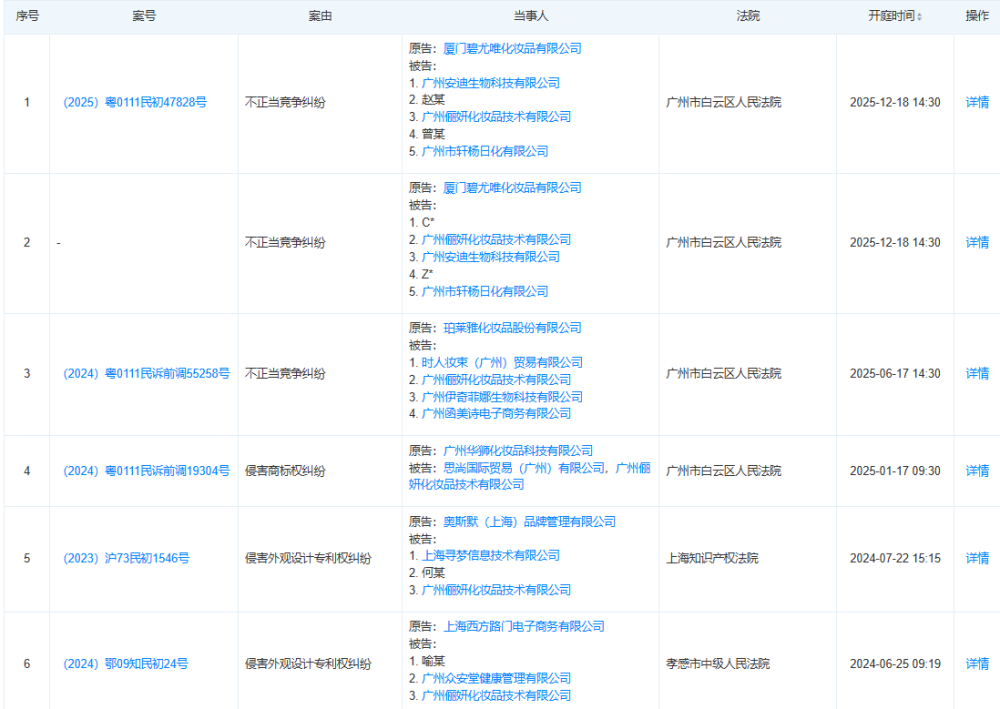Click 详情 for the last visible case
The width and height of the screenshot is (1000, 709).
[x=977, y=662]
